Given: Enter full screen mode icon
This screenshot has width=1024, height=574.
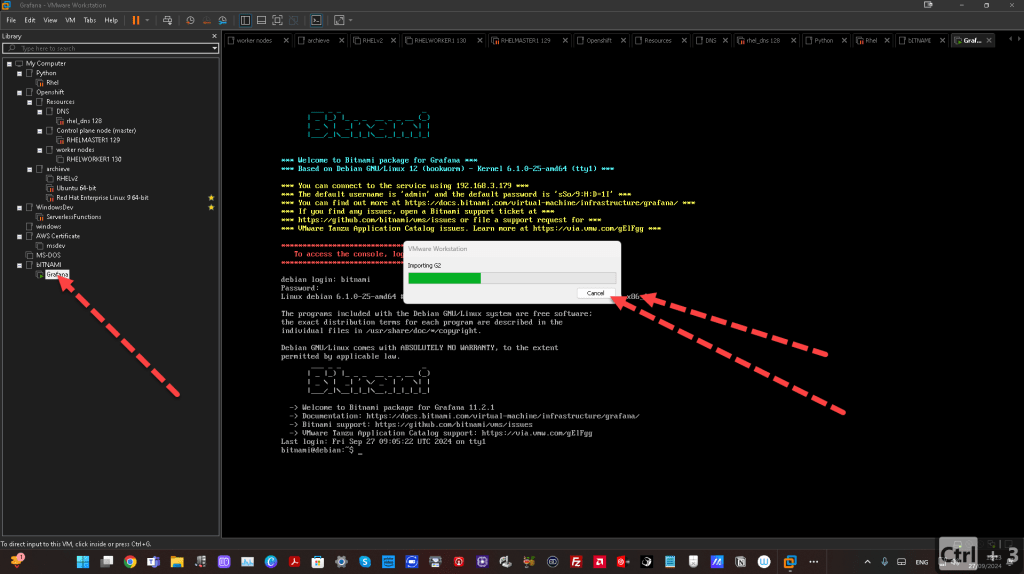Looking at the screenshot, I should coord(278,20).
